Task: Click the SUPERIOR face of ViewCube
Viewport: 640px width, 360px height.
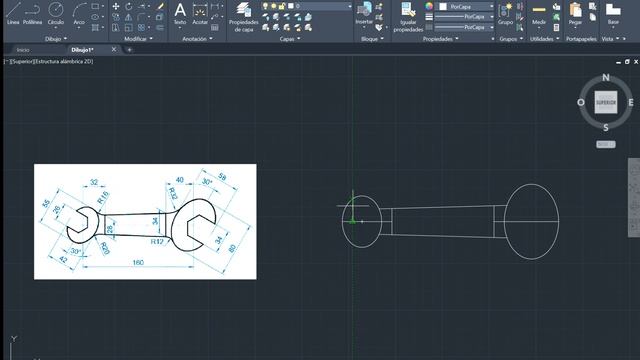Action: click(x=606, y=102)
